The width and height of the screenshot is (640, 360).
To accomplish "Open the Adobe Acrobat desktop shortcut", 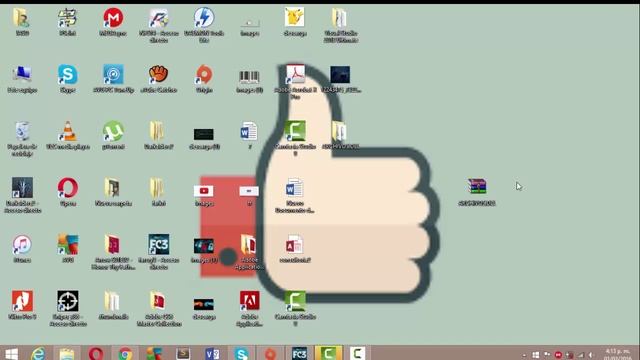I will point(295,75).
